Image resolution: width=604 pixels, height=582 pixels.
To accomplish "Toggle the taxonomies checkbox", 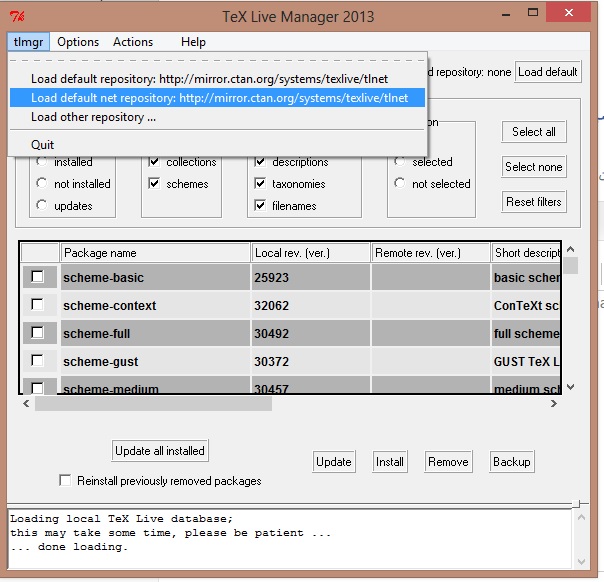I will pos(260,183).
